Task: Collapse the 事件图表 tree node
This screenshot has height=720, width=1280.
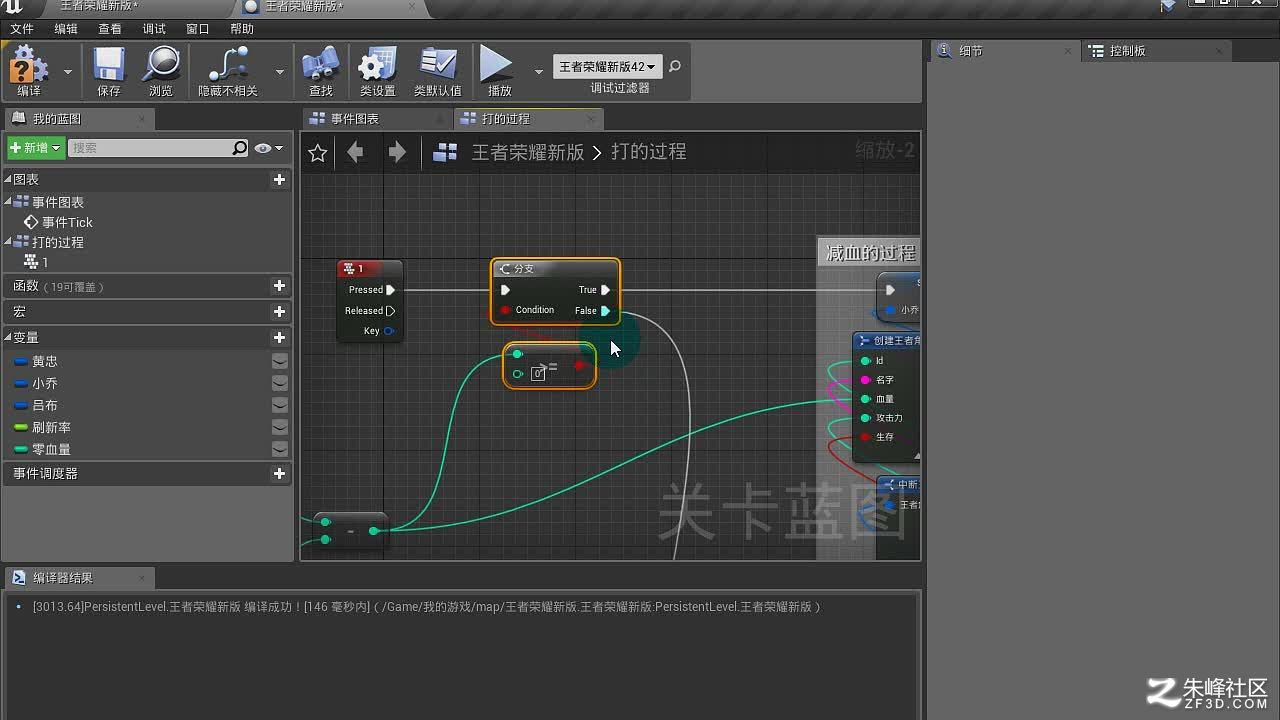Action: [8, 202]
